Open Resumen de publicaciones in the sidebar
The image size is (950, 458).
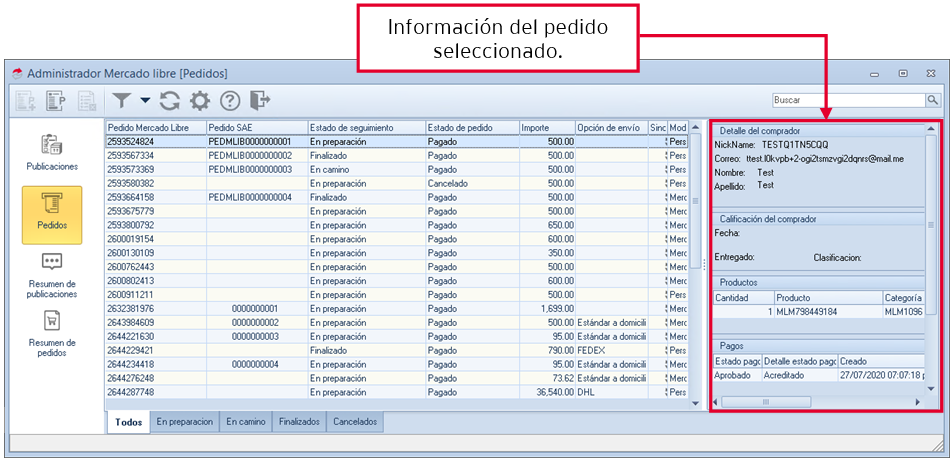click(52, 276)
